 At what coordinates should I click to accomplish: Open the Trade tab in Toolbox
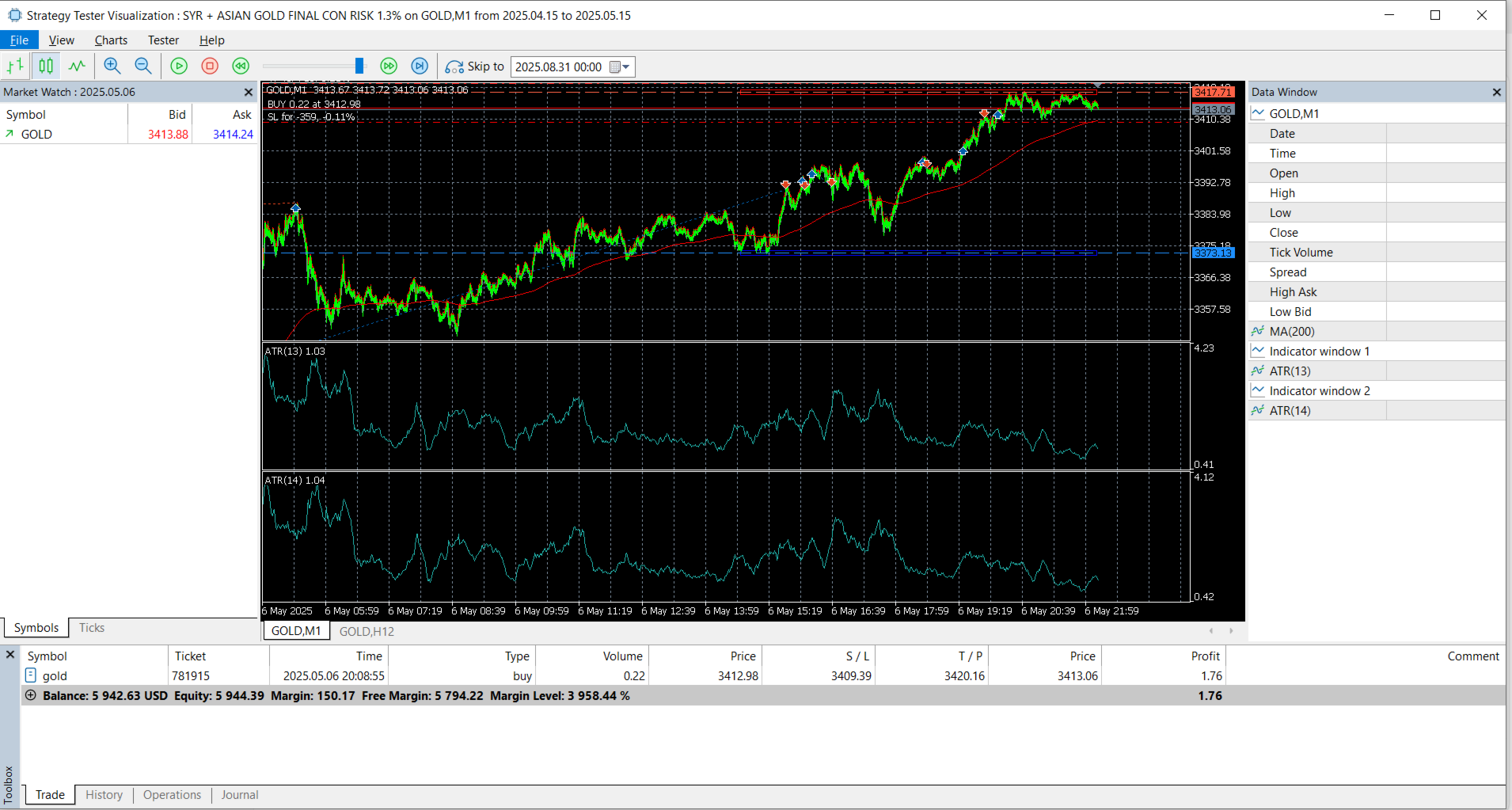coord(50,795)
